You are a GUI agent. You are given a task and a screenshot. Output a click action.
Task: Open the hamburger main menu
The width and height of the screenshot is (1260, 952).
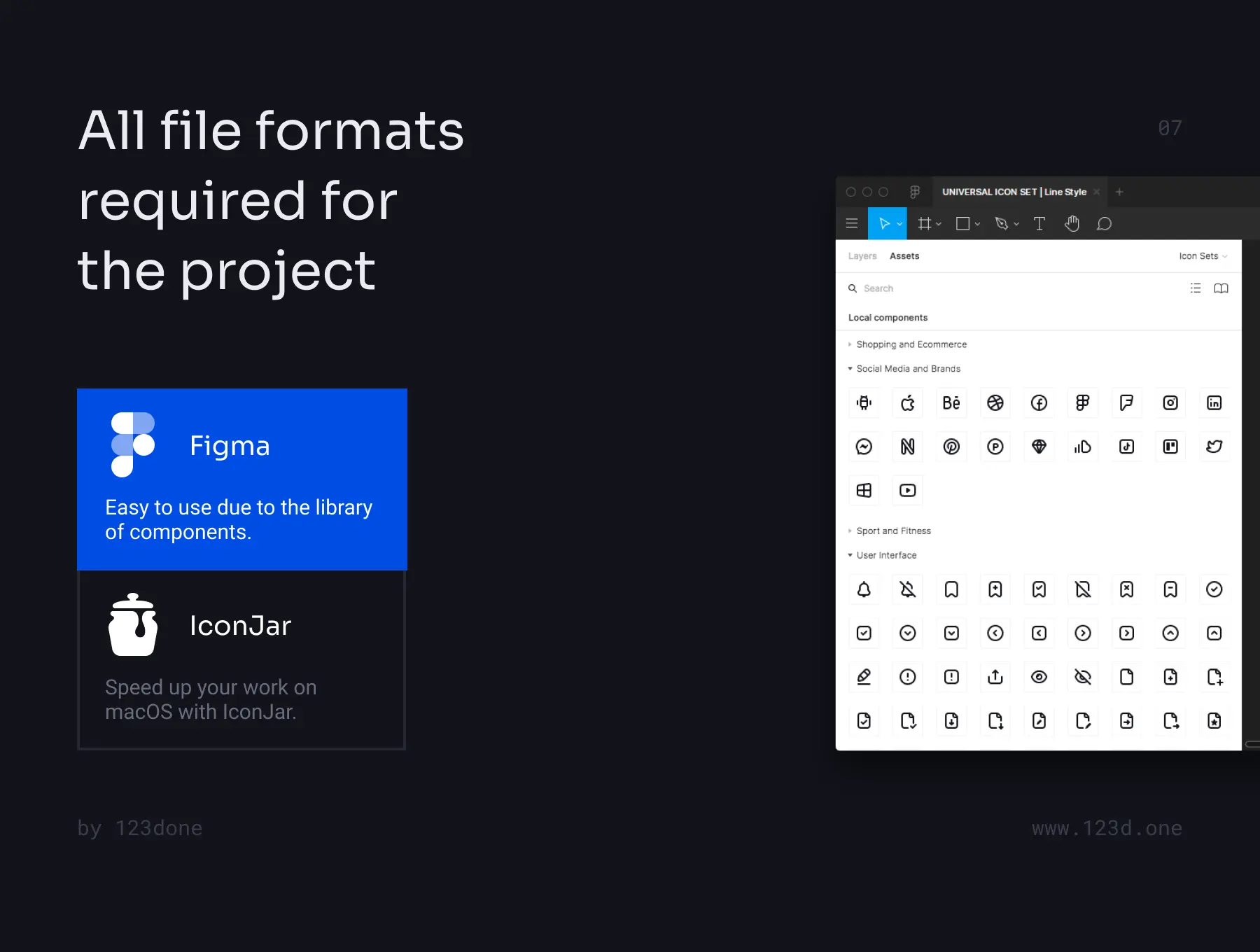[852, 224]
